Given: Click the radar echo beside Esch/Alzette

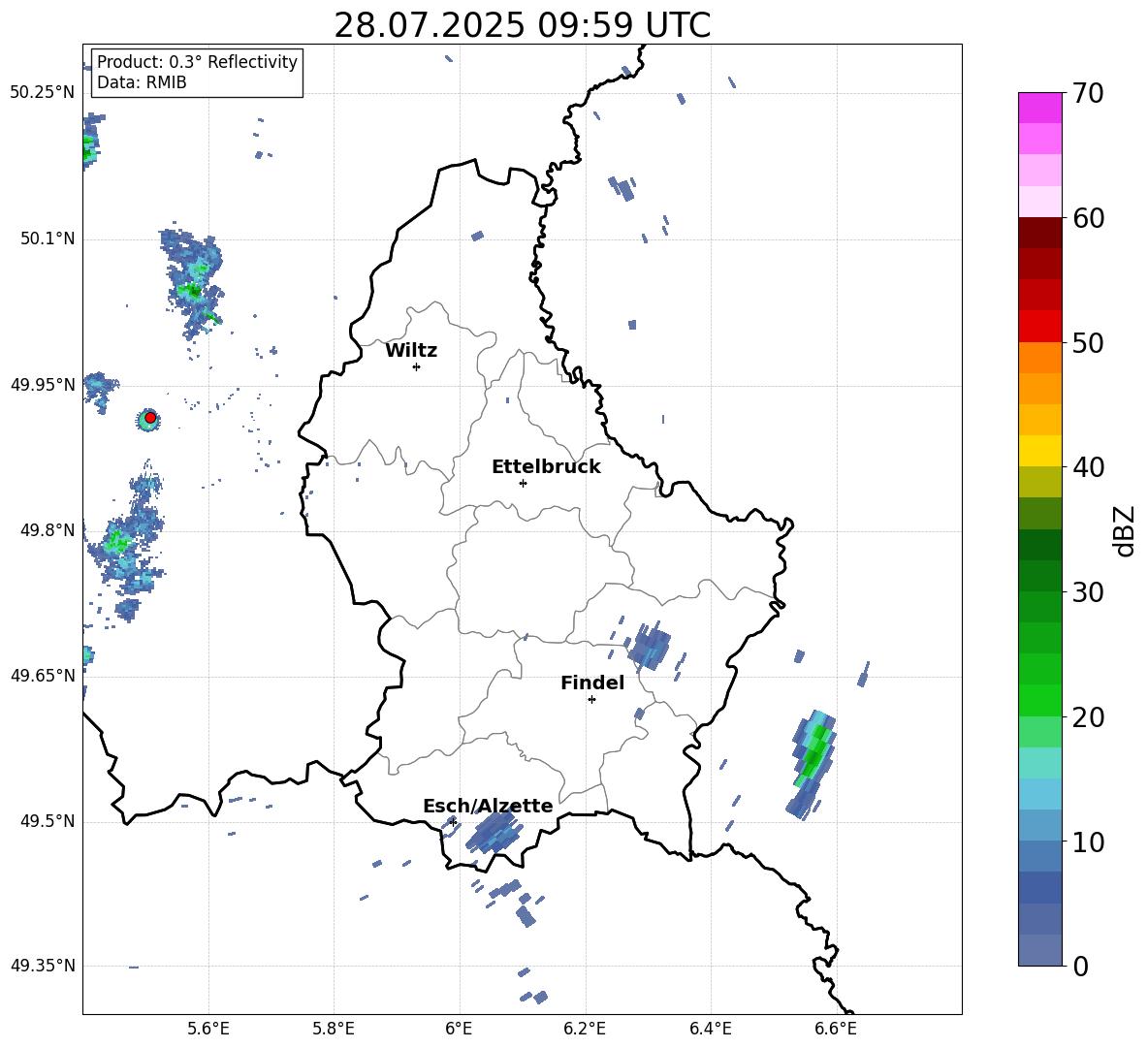Looking at the screenshot, I should point(494,833).
